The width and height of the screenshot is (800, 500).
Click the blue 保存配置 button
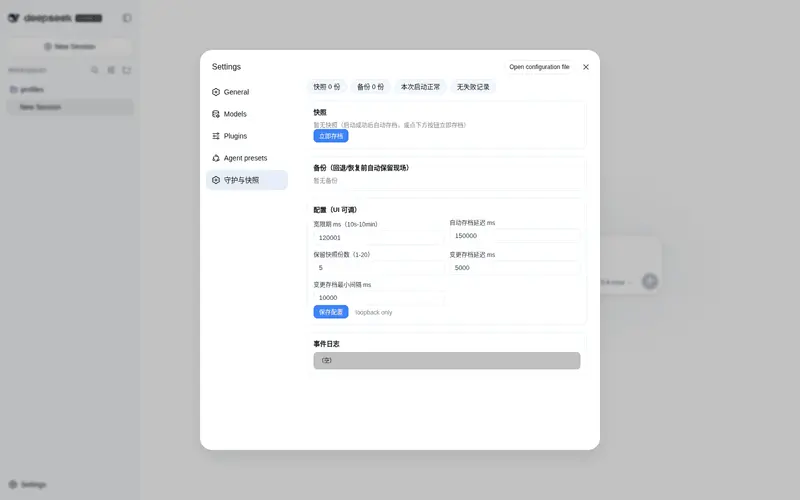click(x=331, y=312)
